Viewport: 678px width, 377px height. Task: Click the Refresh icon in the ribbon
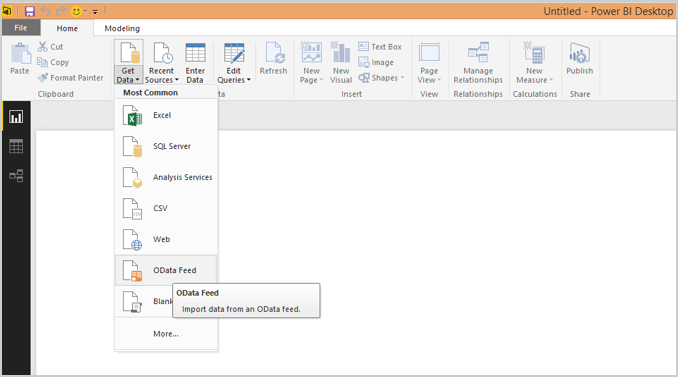pos(273,53)
